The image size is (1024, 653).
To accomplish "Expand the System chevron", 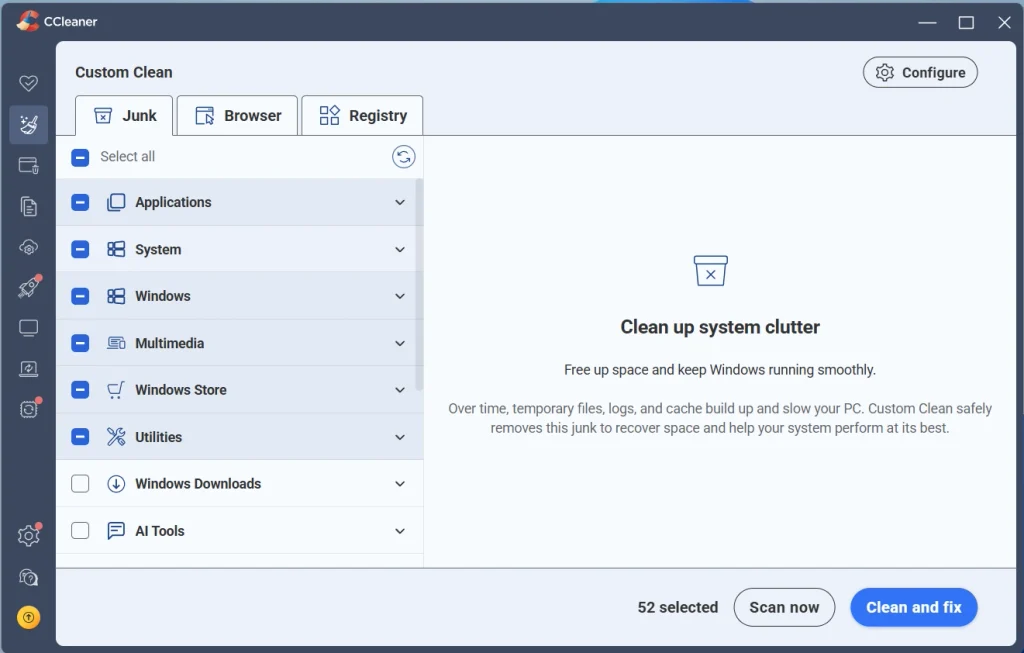I will pos(400,249).
